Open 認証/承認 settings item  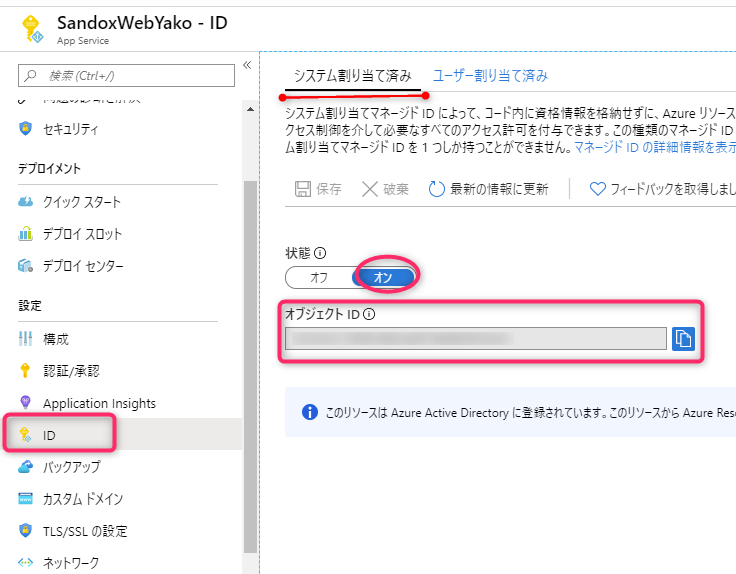click(71, 371)
